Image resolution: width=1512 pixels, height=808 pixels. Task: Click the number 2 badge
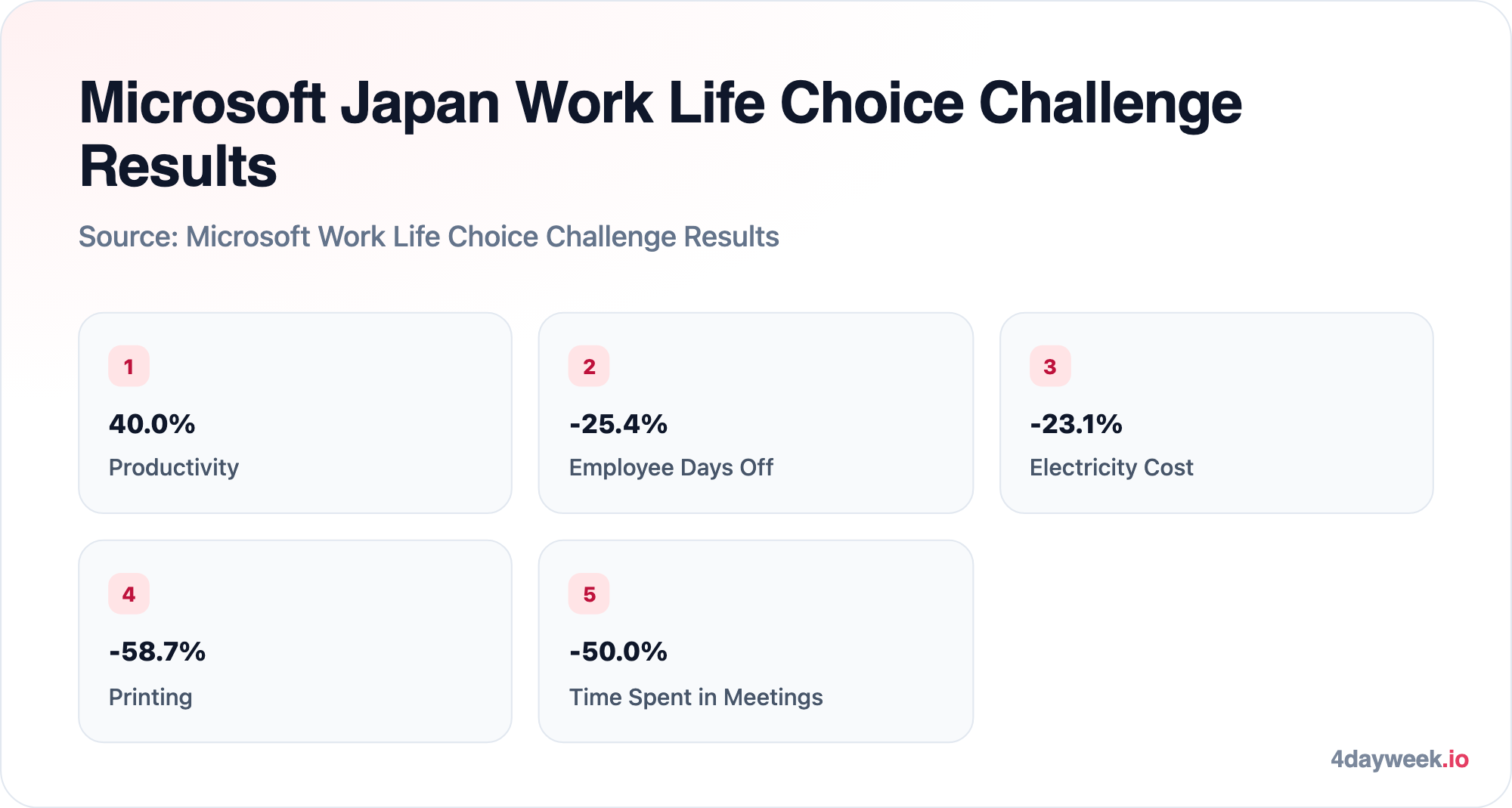(589, 366)
